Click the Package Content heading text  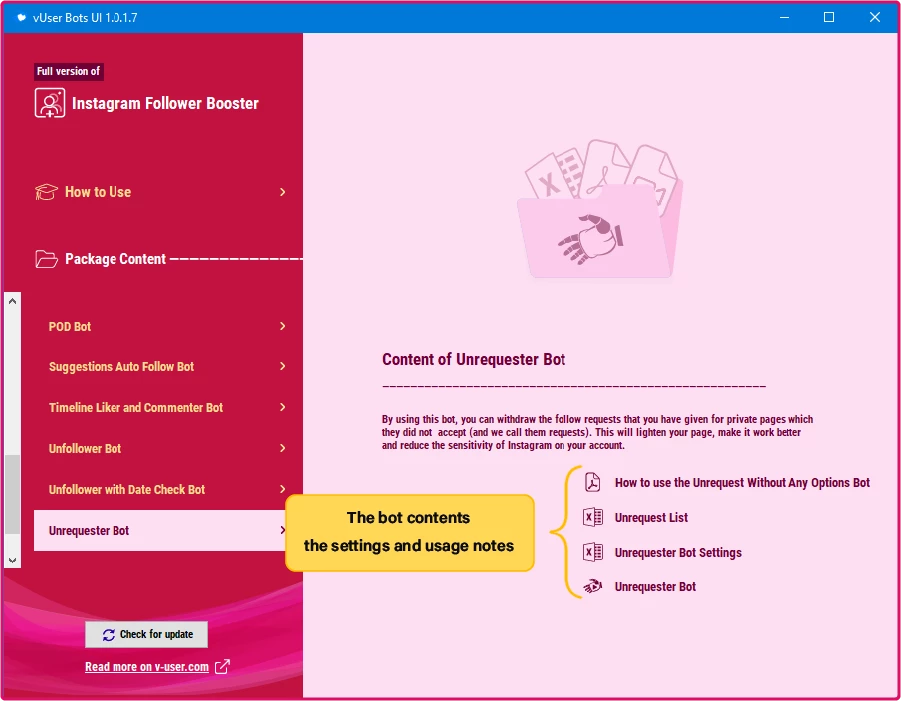[115, 259]
